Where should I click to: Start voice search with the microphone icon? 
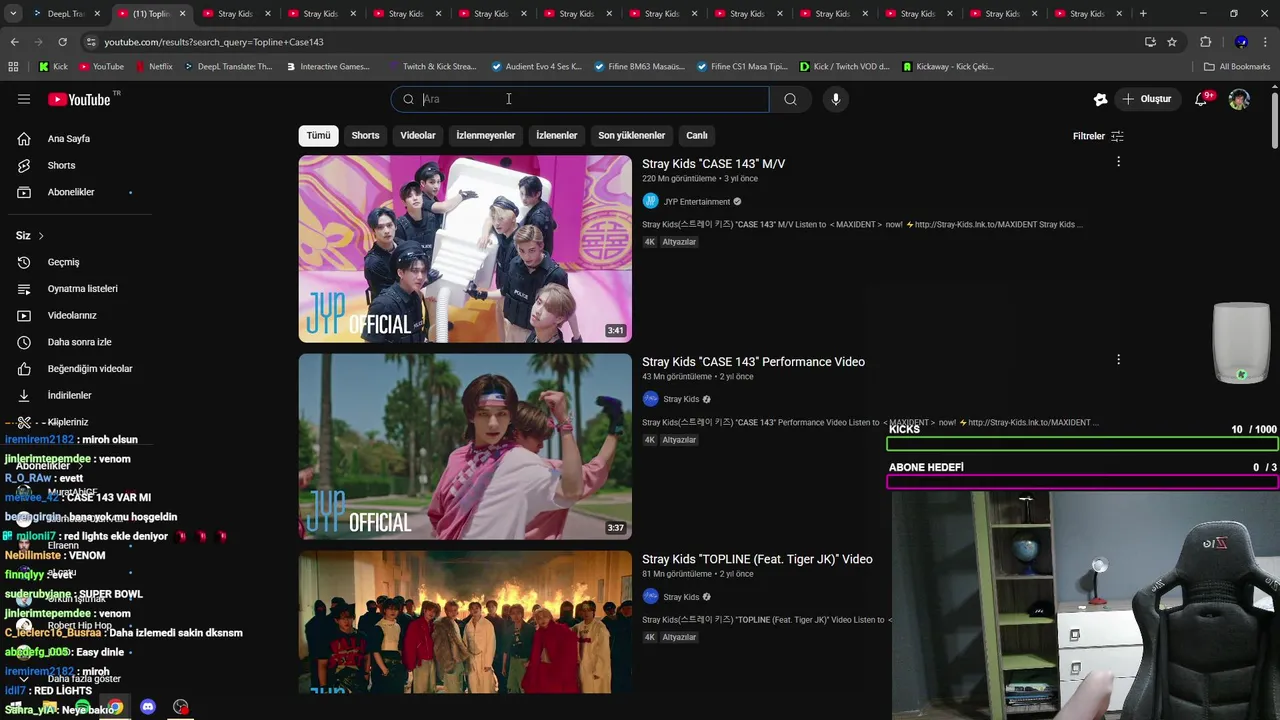coord(836,99)
